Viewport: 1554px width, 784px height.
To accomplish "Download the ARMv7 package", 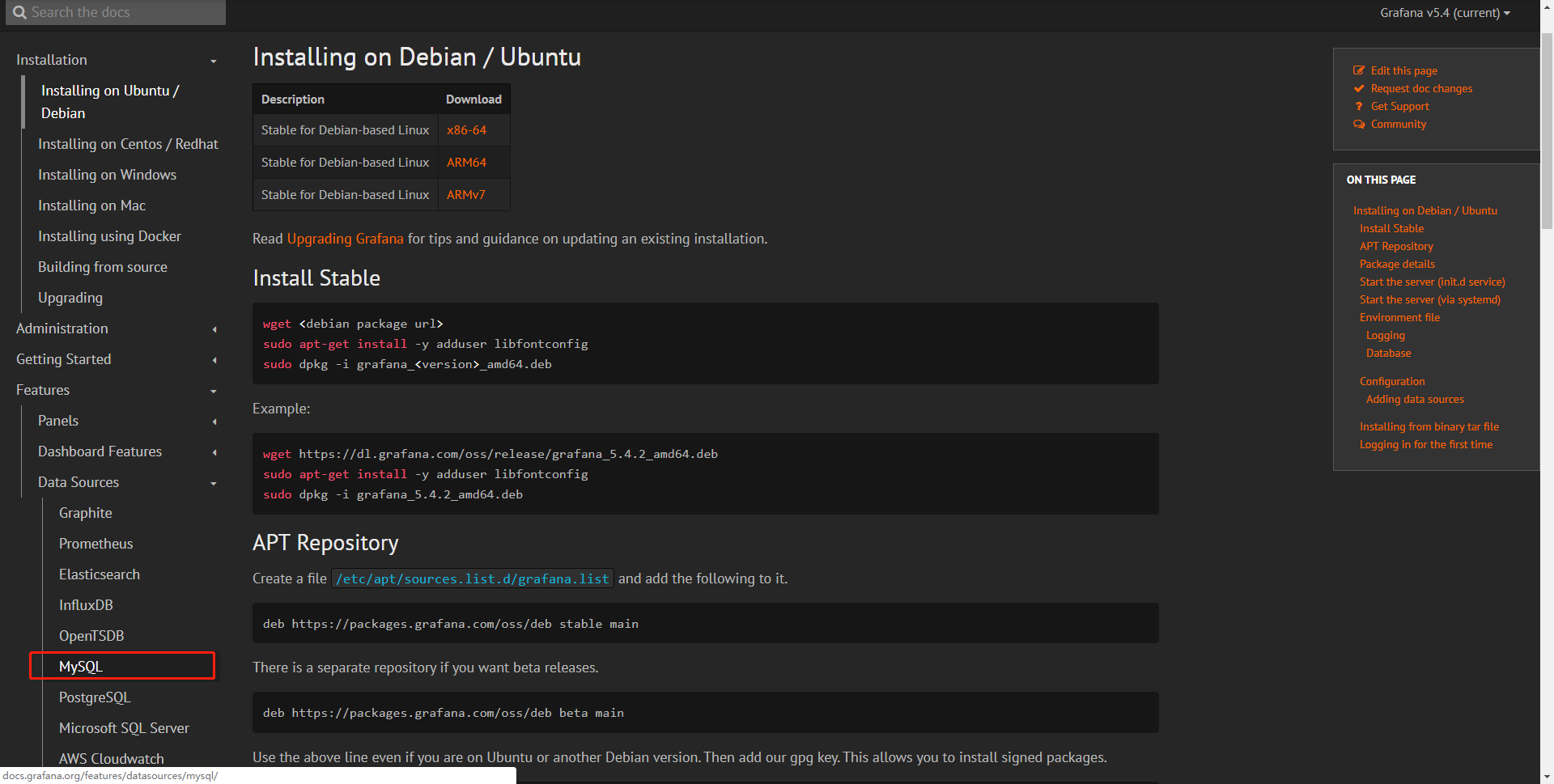I will click(x=466, y=195).
